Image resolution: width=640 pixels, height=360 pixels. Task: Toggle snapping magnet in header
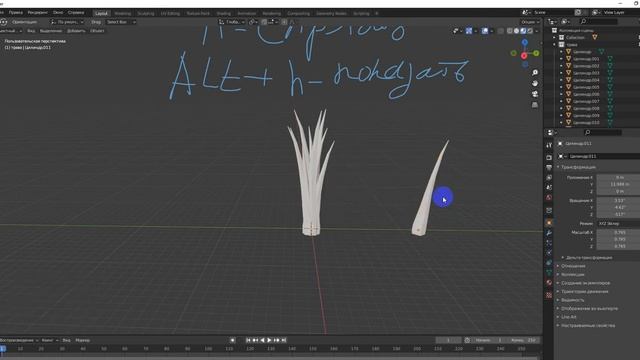(x=264, y=22)
